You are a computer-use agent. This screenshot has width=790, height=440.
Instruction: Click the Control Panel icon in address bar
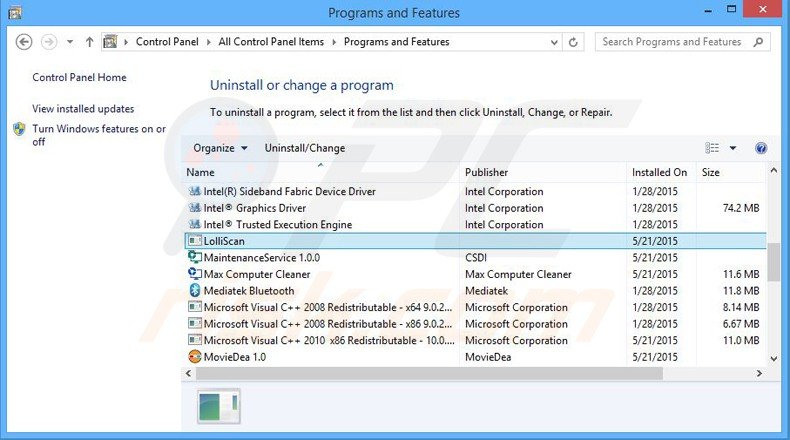coord(110,42)
